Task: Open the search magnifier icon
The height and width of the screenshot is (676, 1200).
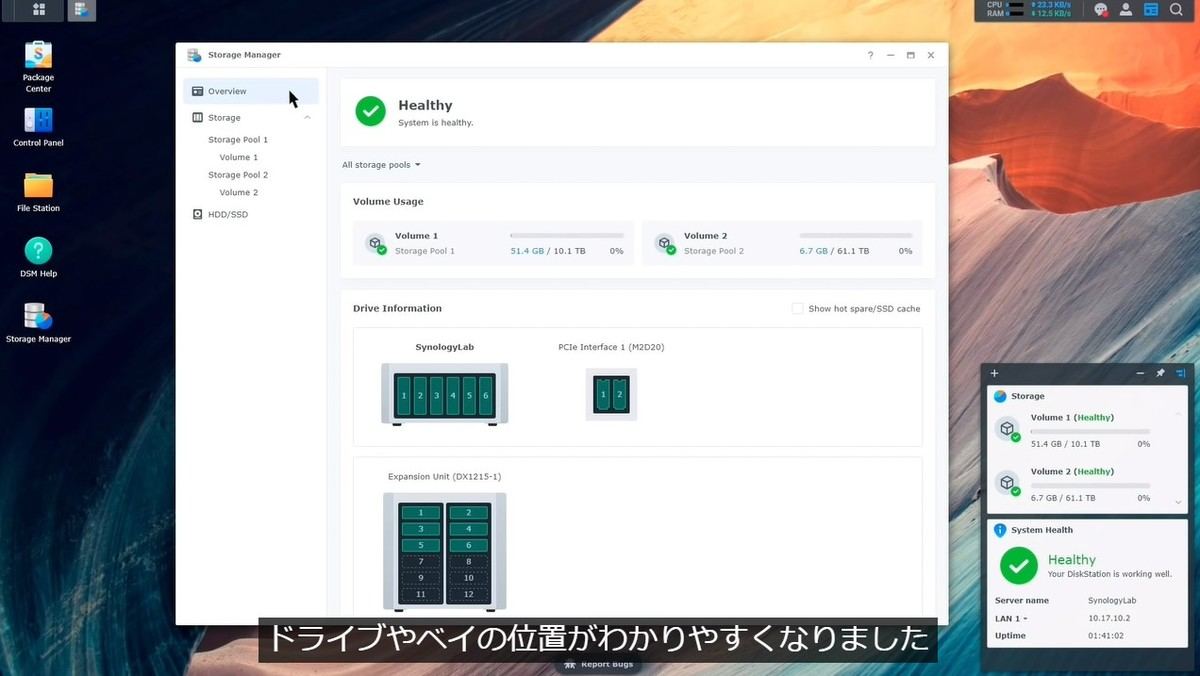Action: (x=1176, y=10)
